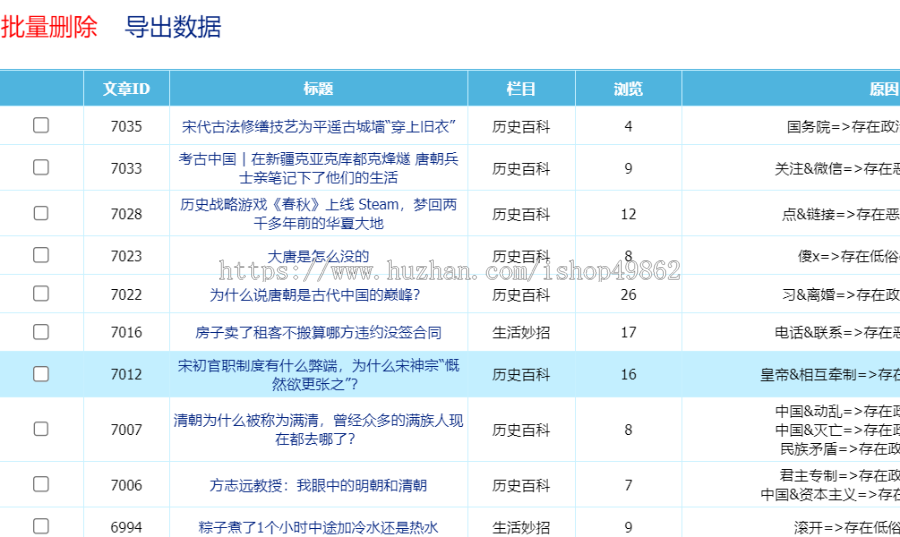
Task: Click reason text 点&链接=>存在
Action: pos(841,214)
